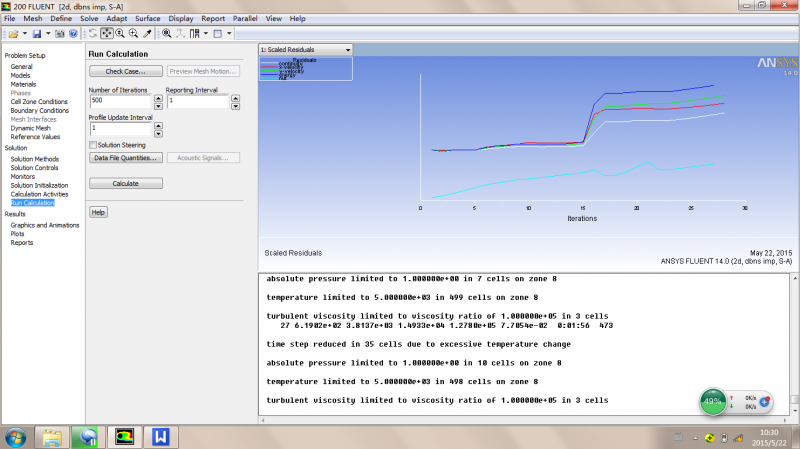Click the Calculate button

point(126,183)
